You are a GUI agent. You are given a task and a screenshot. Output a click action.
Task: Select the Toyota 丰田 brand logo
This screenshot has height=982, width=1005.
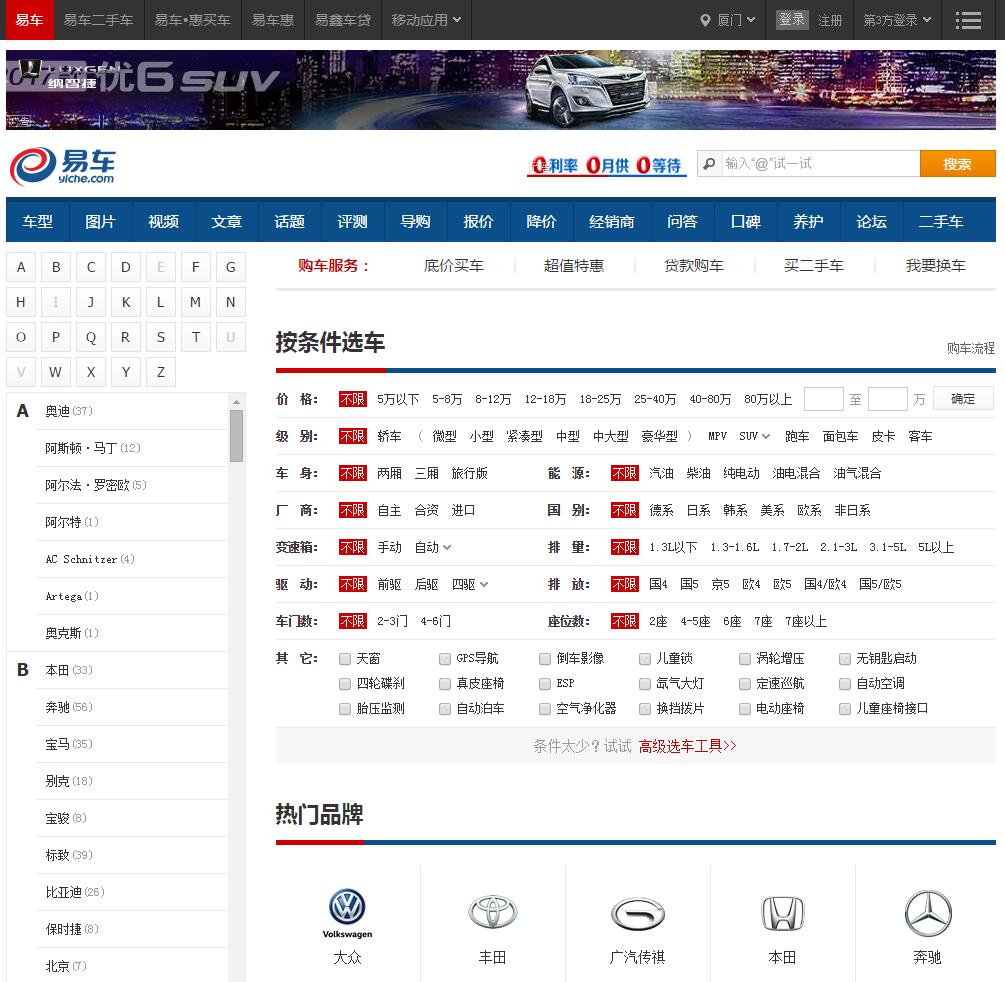pyautogui.click(x=492, y=911)
